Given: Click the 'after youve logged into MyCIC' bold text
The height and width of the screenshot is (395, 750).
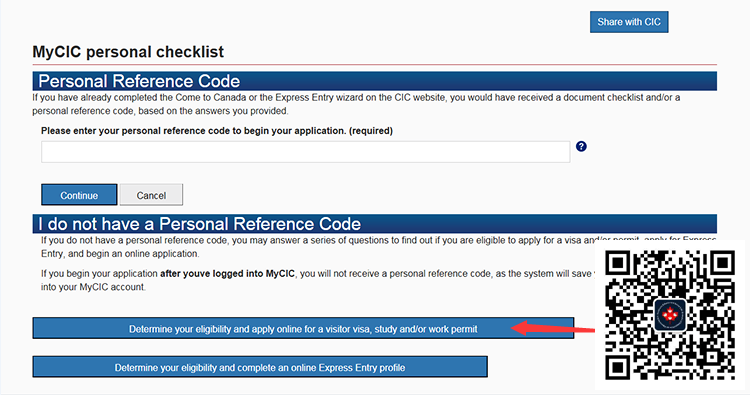Looking at the screenshot, I should (x=227, y=274).
